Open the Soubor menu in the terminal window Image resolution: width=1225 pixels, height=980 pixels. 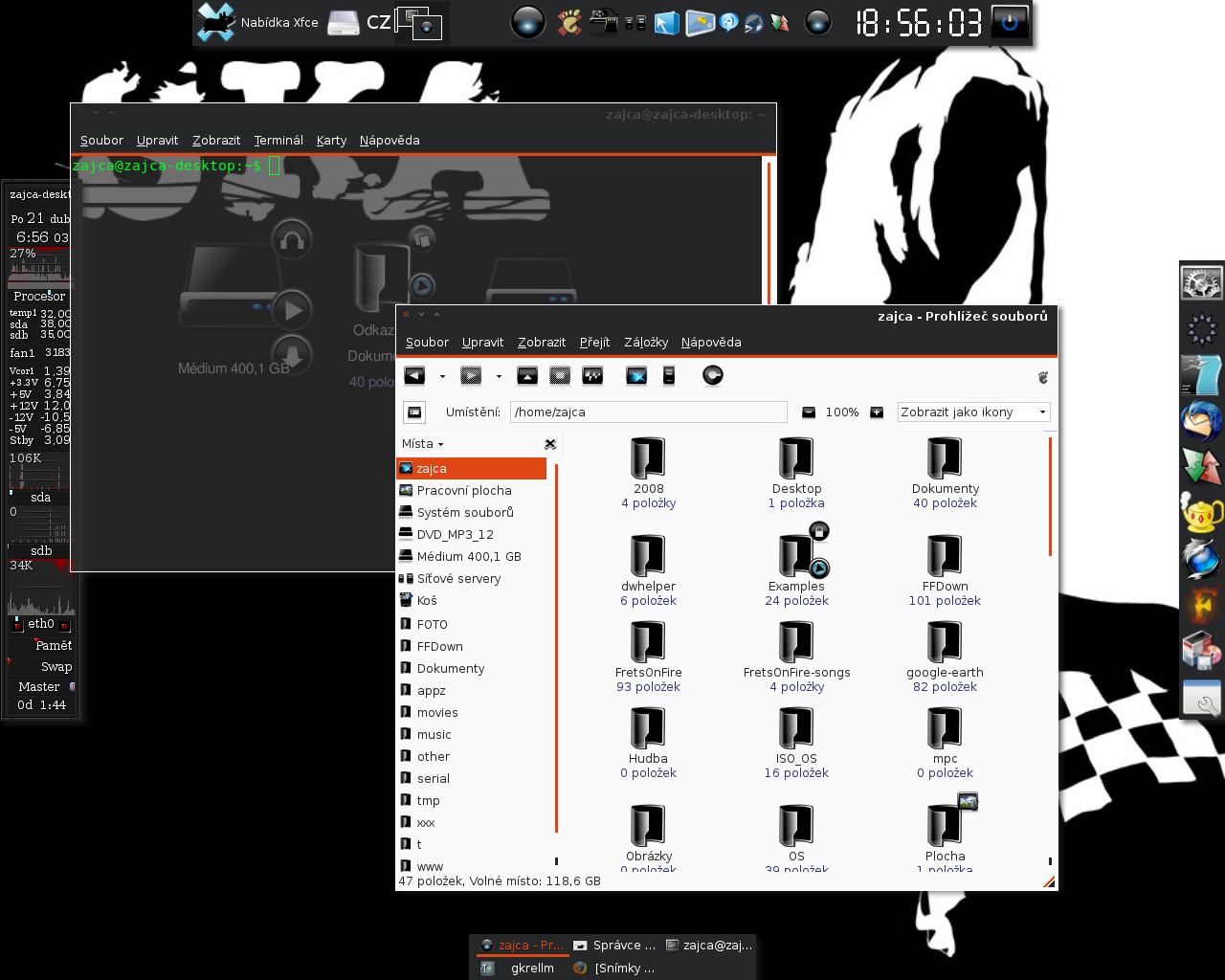click(101, 141)
